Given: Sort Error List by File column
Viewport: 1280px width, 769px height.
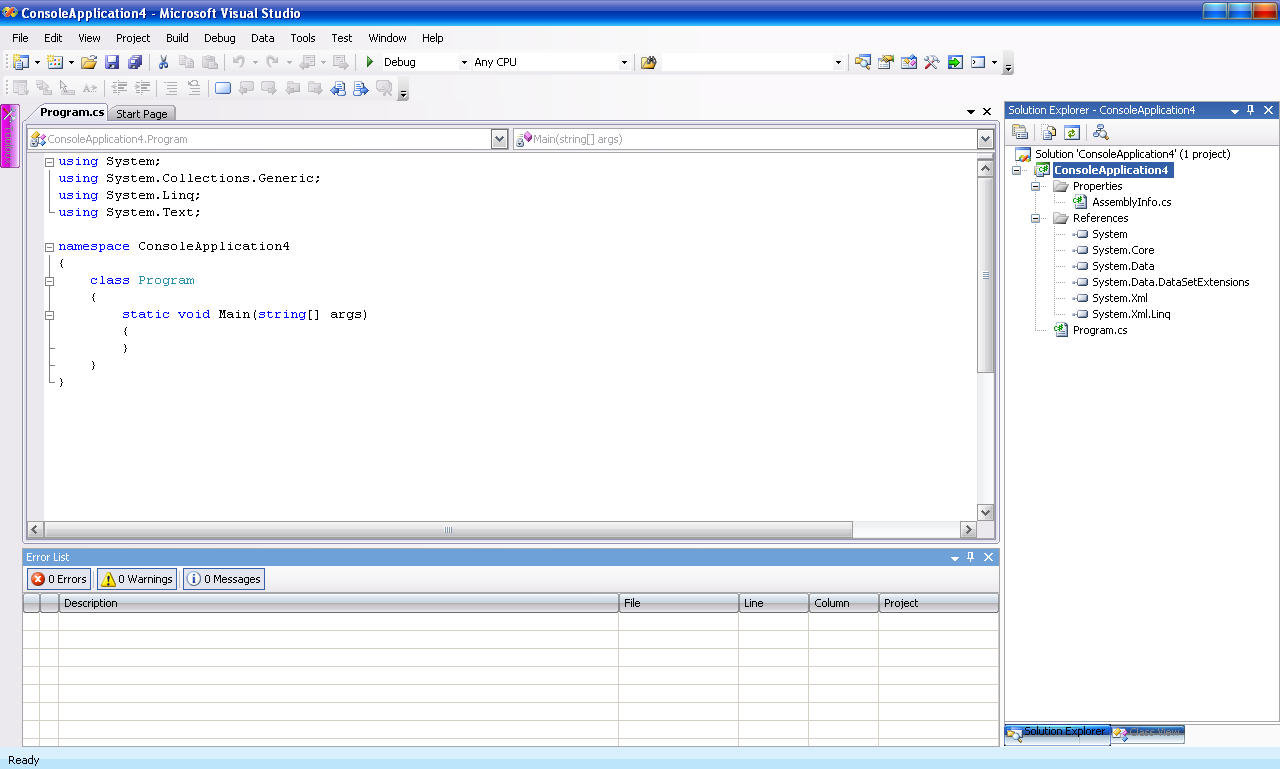Looking at the screenshot, I should [x=679, y=603].
